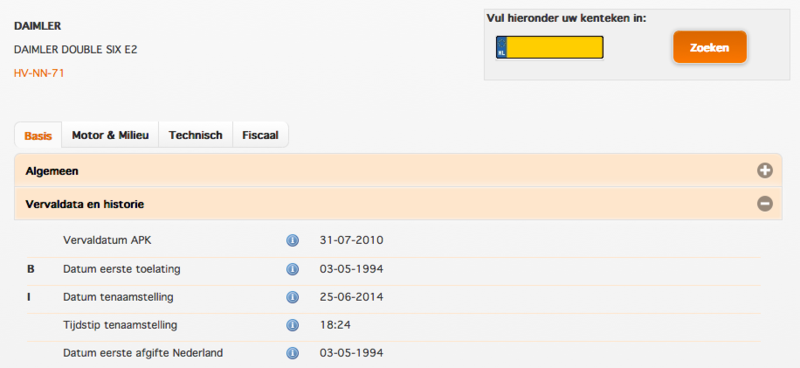
Task: Select the Basis tab
Action: click(x=38, y=136)
